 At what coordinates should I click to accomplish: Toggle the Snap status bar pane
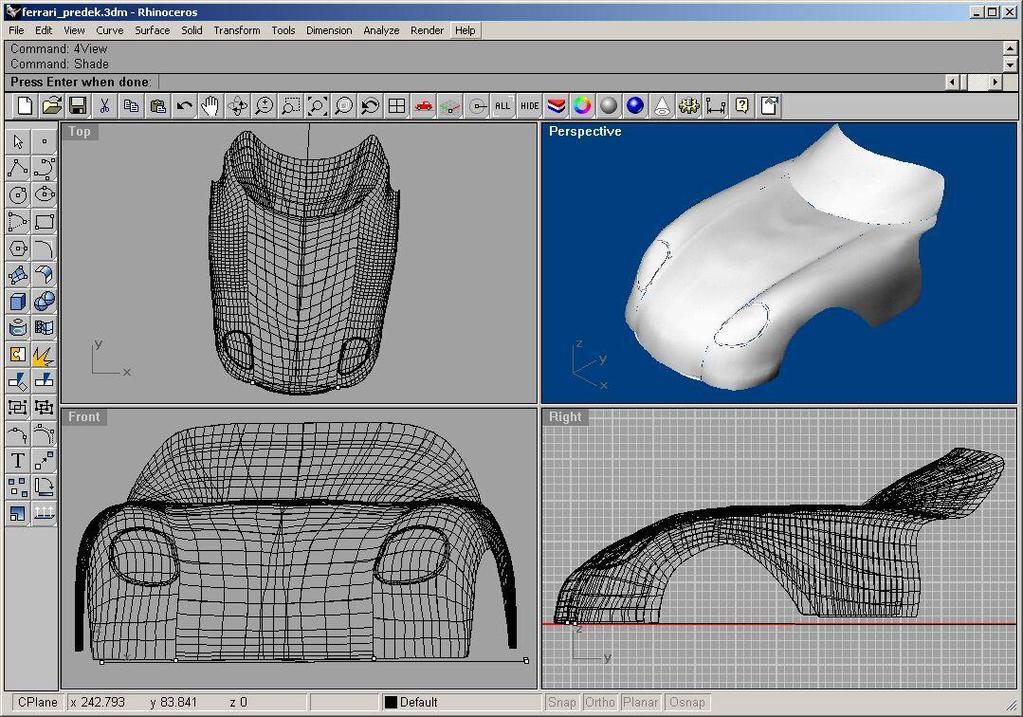pos(562,703)
